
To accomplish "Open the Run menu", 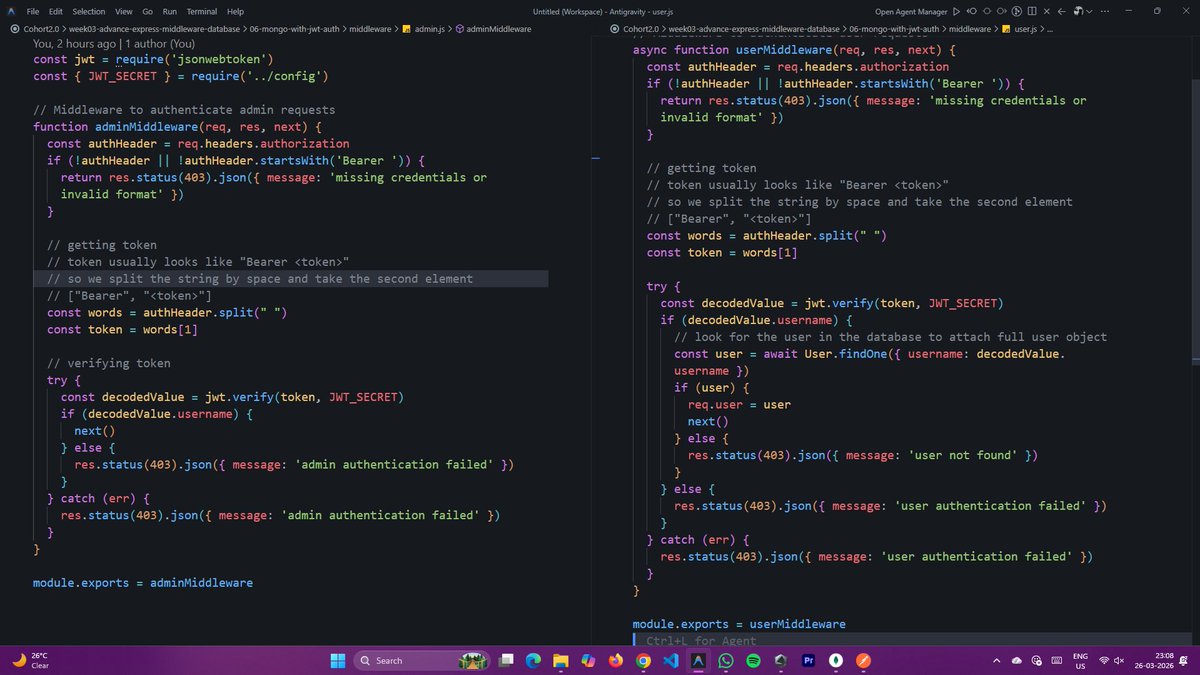I will [170, 11].
